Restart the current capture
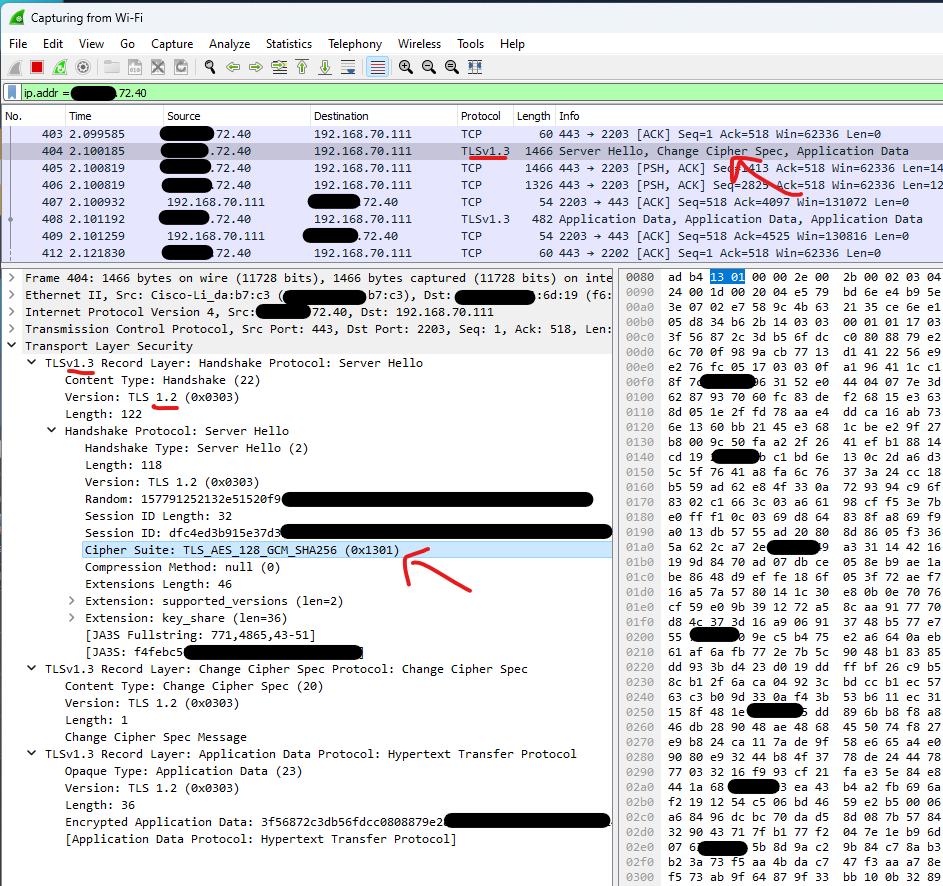943x886 pixels. 60,67
